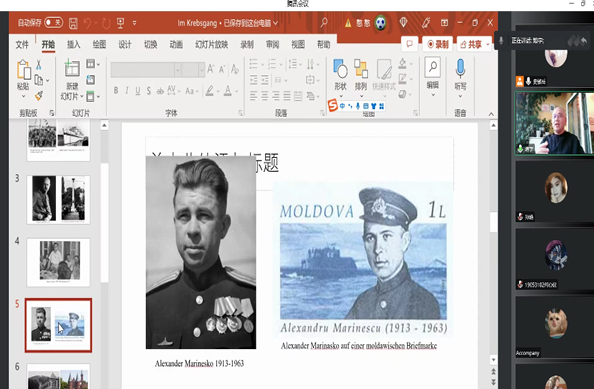
Task: Click the Undo arrow icon
Action: point(88,23)
